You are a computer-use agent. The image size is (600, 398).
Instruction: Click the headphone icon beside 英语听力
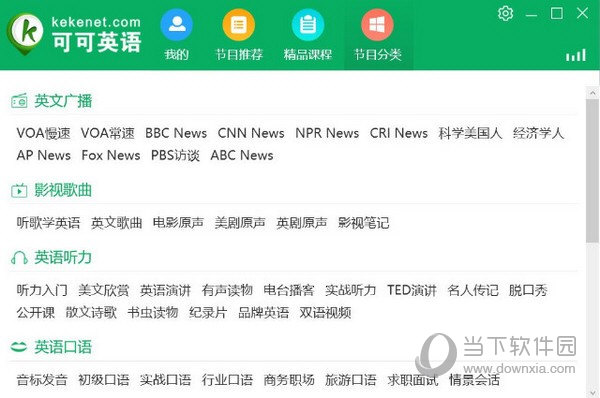19,258
